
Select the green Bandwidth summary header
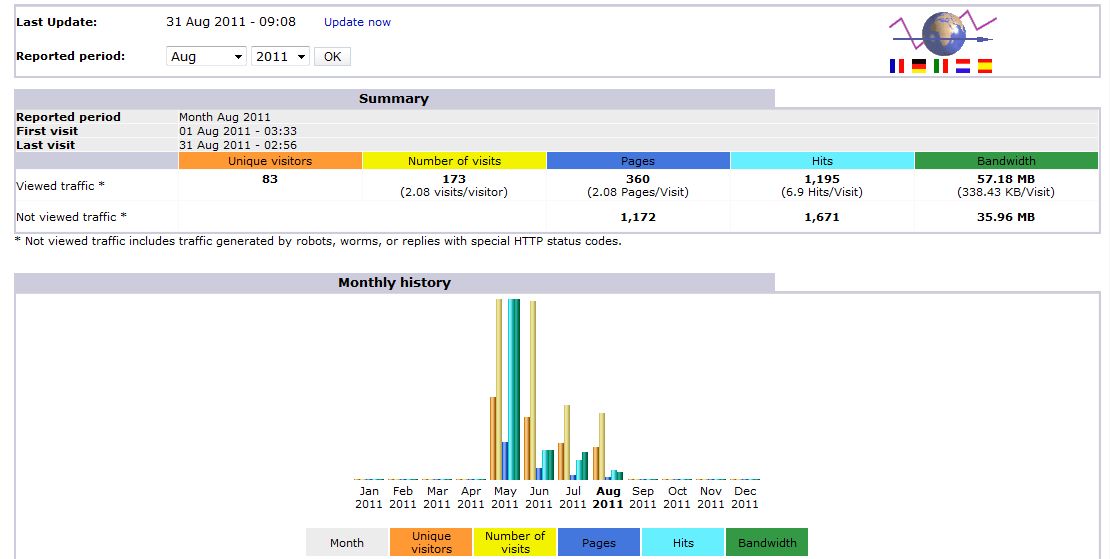1006,161
